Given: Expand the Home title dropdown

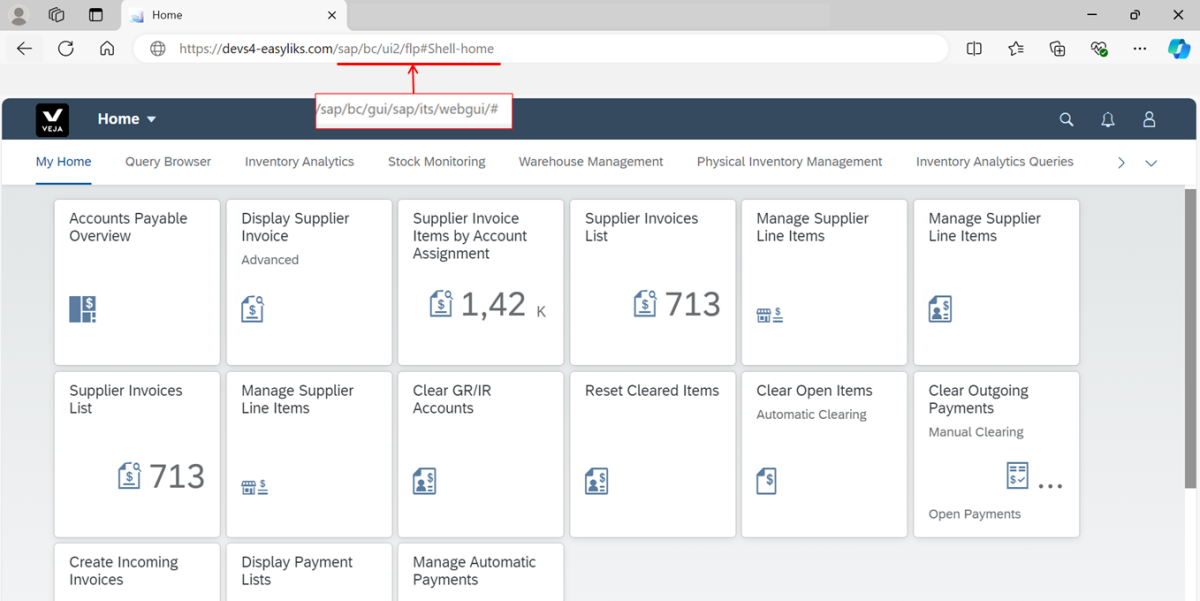Looking at the screenshot, I should tap(152, 118).
